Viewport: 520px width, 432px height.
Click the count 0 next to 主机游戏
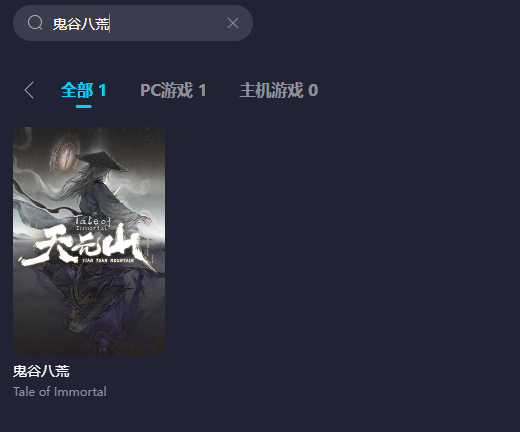click(x=313, y=90)
